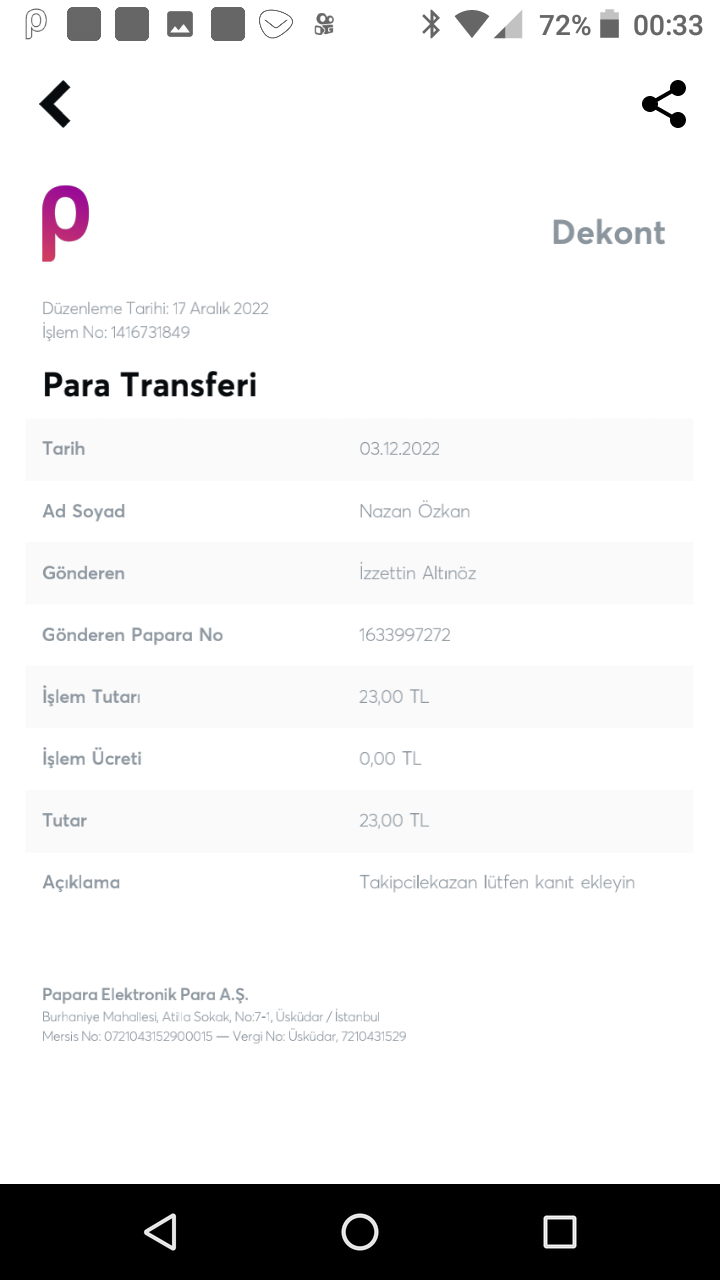Screen dimensions: 720x1280
Task: Tap the mail envelope notification icon
Action: 276,24
